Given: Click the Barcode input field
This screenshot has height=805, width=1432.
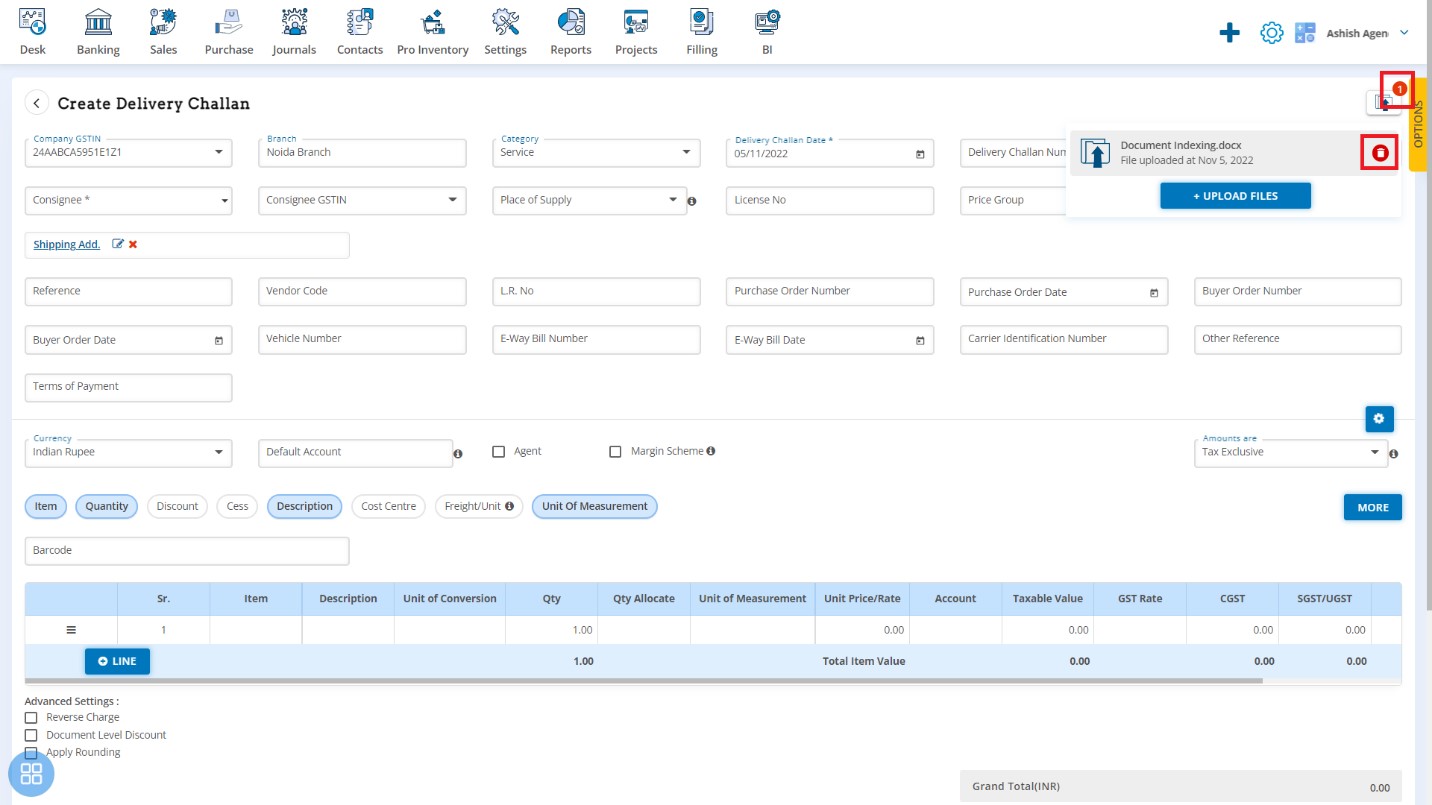Looking at the screenshot, I should (187, 551).
